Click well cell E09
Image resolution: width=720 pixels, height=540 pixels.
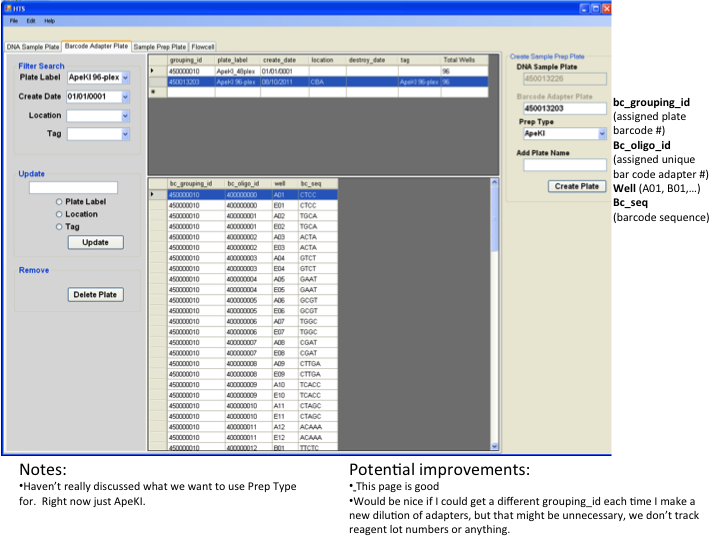(x=285, y=374)
